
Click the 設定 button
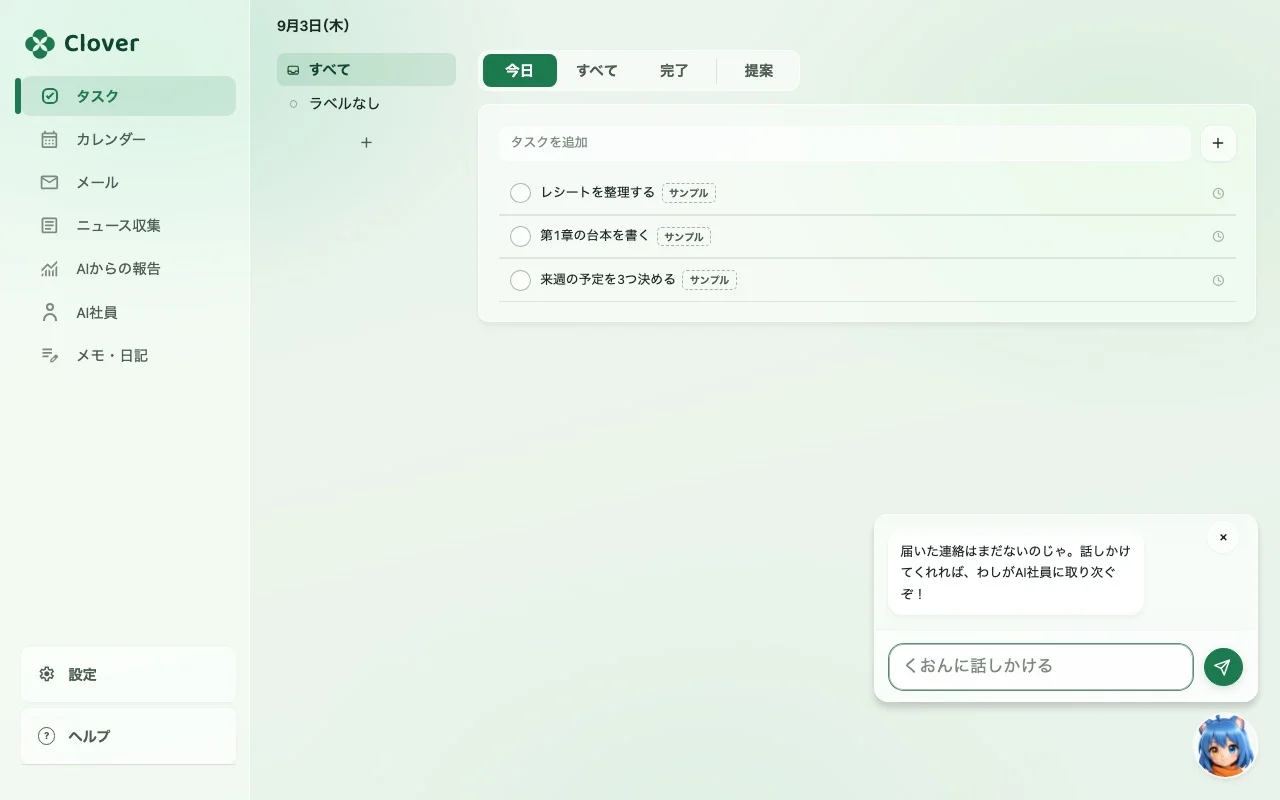[x=128, y=674]
